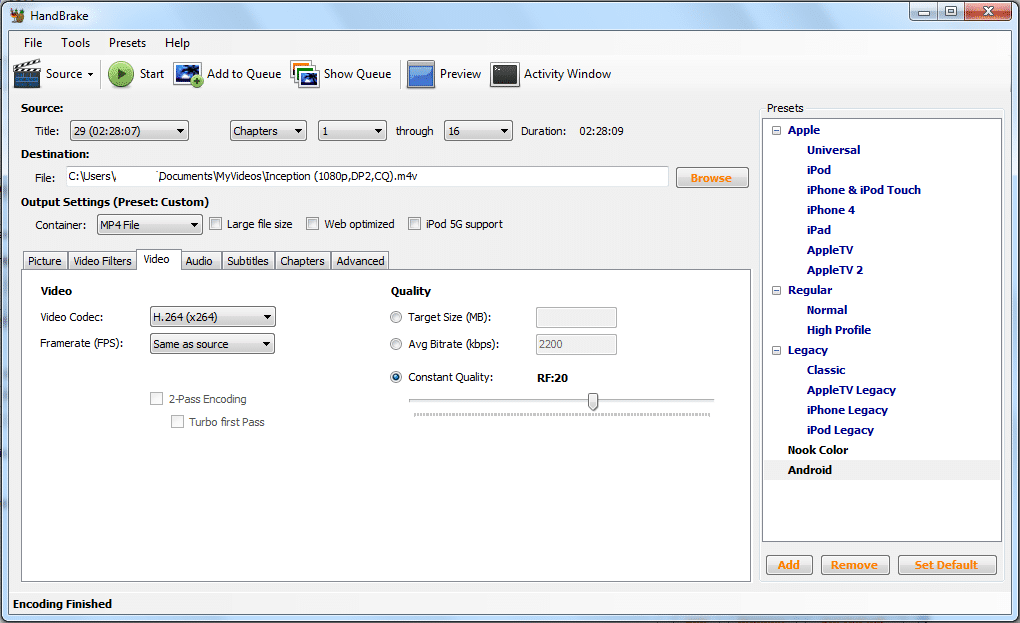
Task: Select the Nook Color preset
Action: point(818,450)
